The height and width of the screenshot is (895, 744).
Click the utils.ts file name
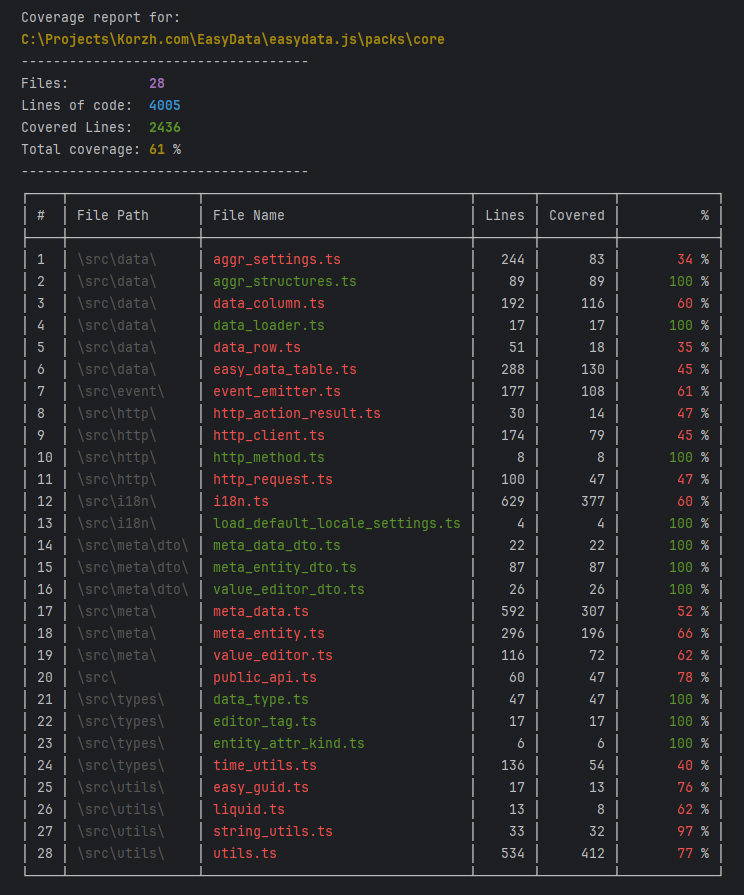click(x=245, y=853)
